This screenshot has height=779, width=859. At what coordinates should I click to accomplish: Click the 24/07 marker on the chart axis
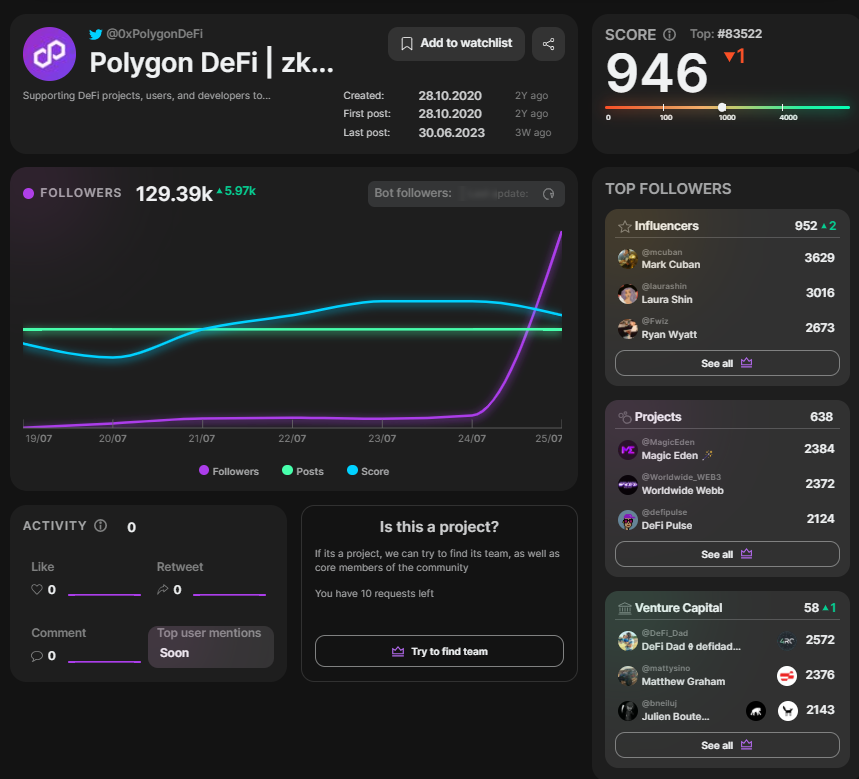[x=472, y=438]
